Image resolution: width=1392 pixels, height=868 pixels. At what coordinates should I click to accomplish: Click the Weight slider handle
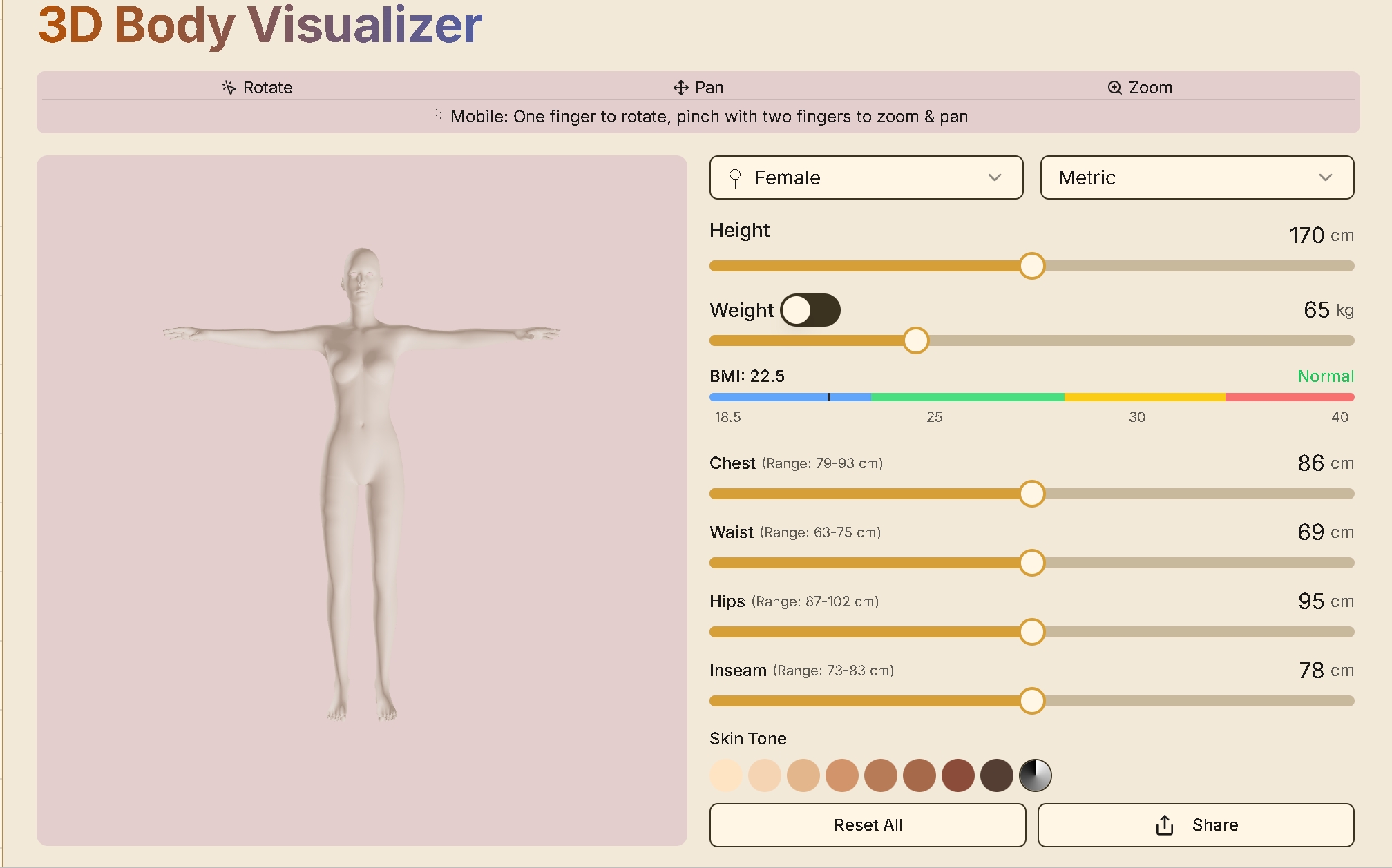point(915,340)
